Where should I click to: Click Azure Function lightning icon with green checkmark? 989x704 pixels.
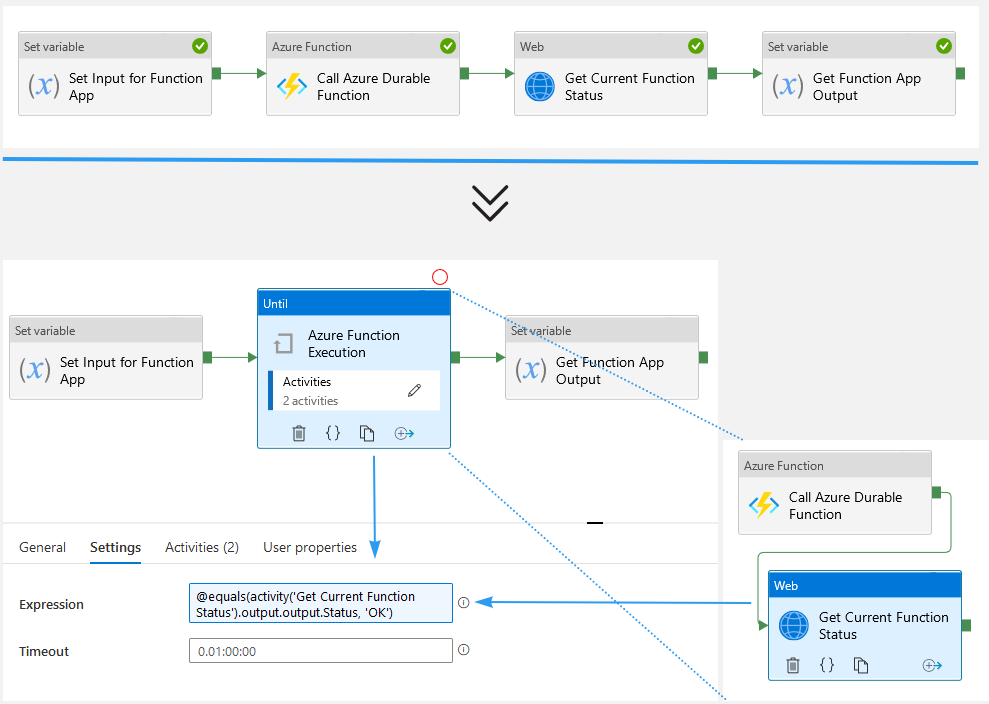click(x=291, y=86)
